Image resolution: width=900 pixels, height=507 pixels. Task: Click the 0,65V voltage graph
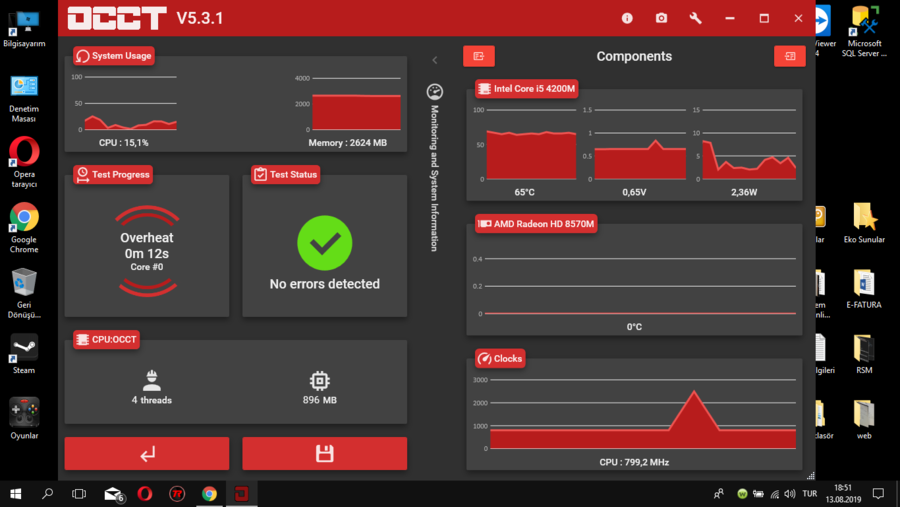(x=640, y=144)
